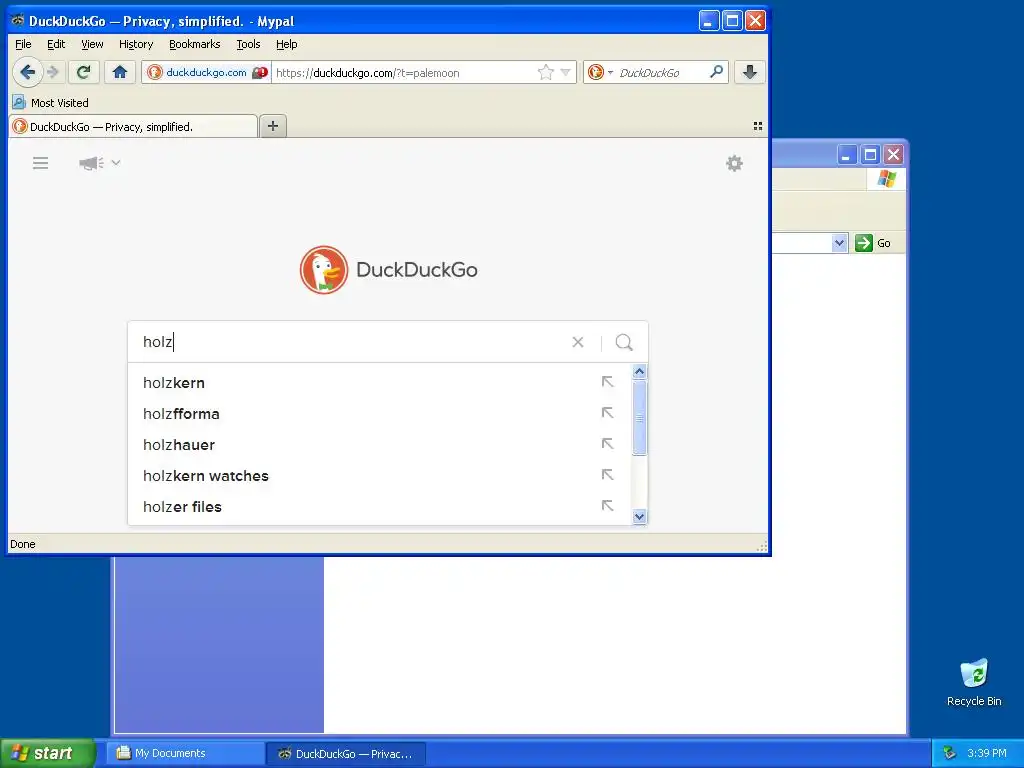
Task: Select the holzhauer suggestion
Action: tap(379, 445)
